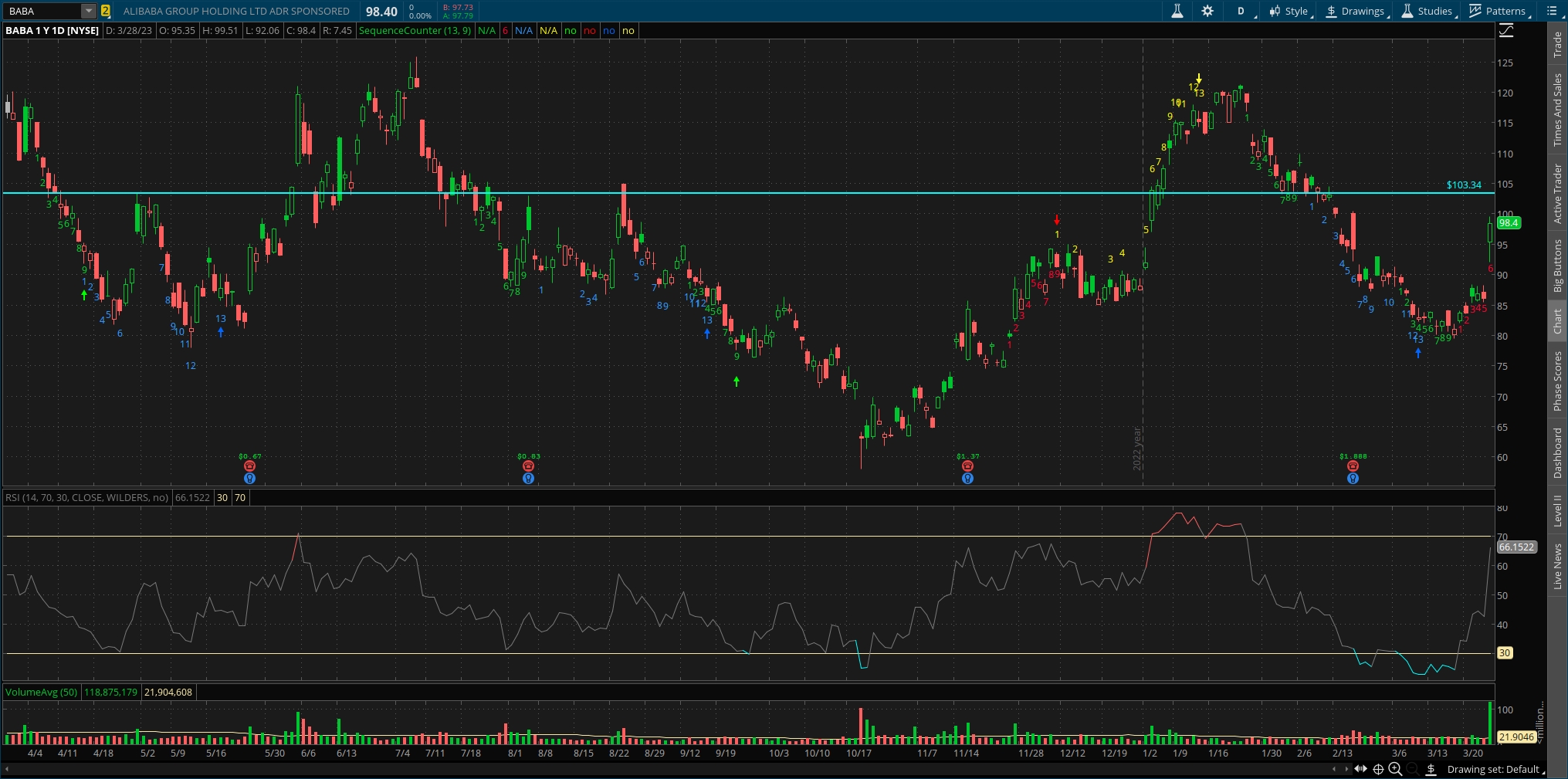Viewport: 1568px width, 779px height.
Task: Click the C: 98.4 close readout
Action: click(301, 31)
